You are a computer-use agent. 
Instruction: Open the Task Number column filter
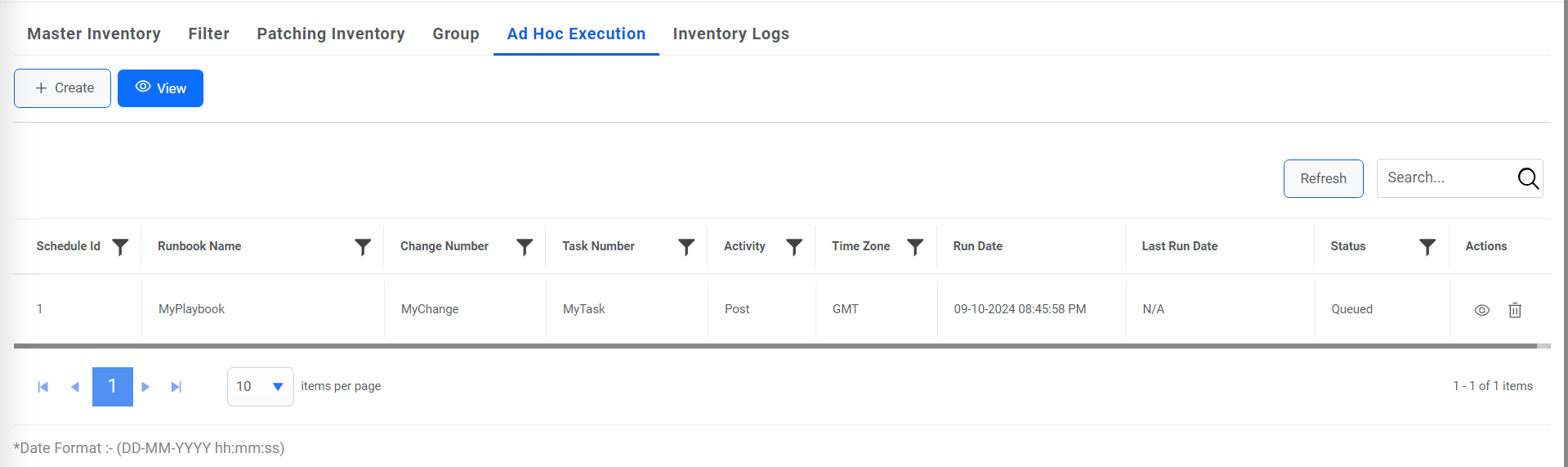686,247
